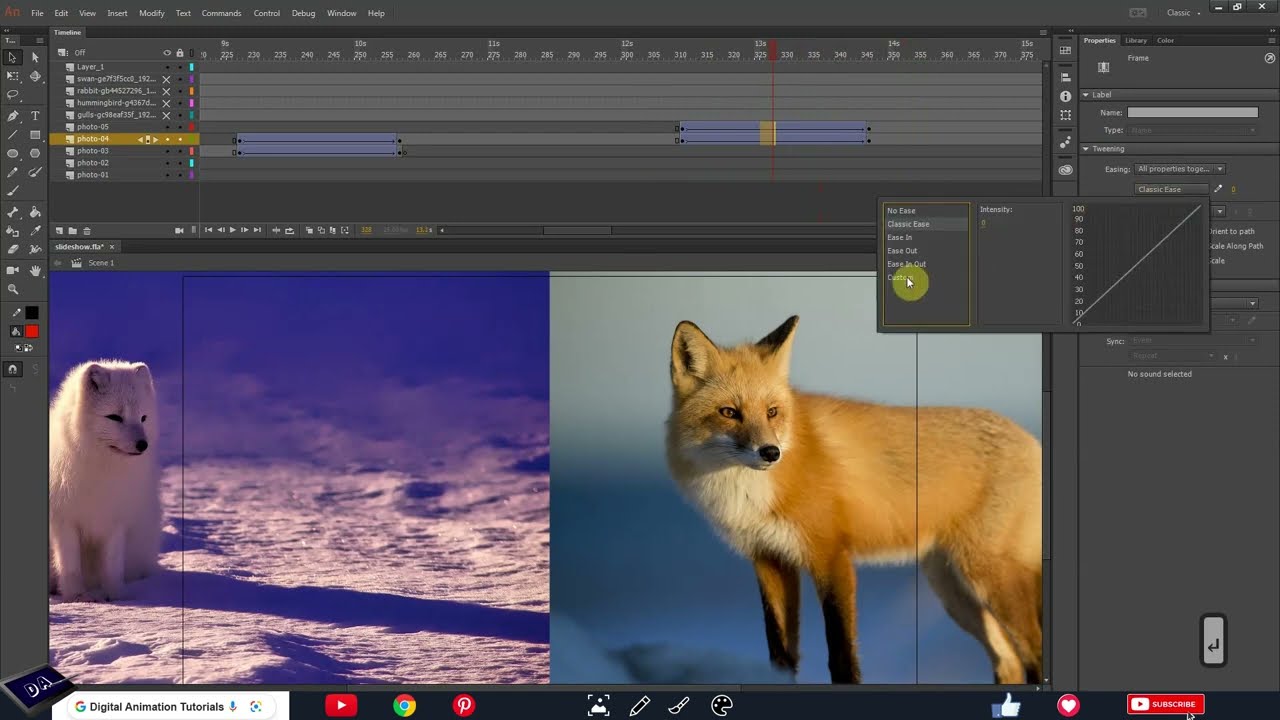Open the Classic Ease preset dropdown
The width and height of the screenshot is (1280, 720).
(1172, 189)
